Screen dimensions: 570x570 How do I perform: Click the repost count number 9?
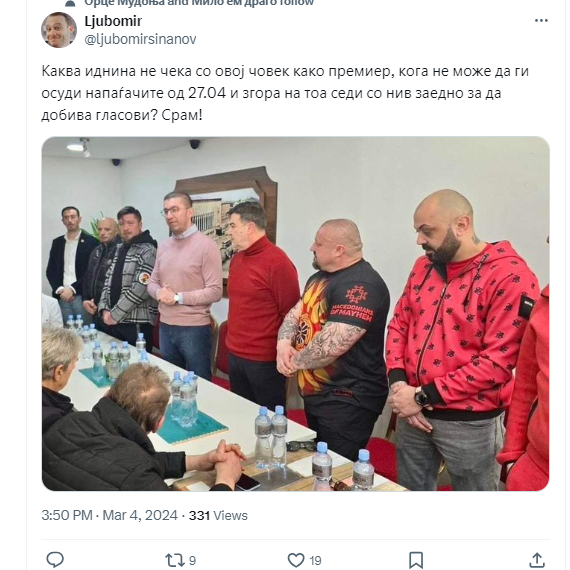click(x=193, y=561)
